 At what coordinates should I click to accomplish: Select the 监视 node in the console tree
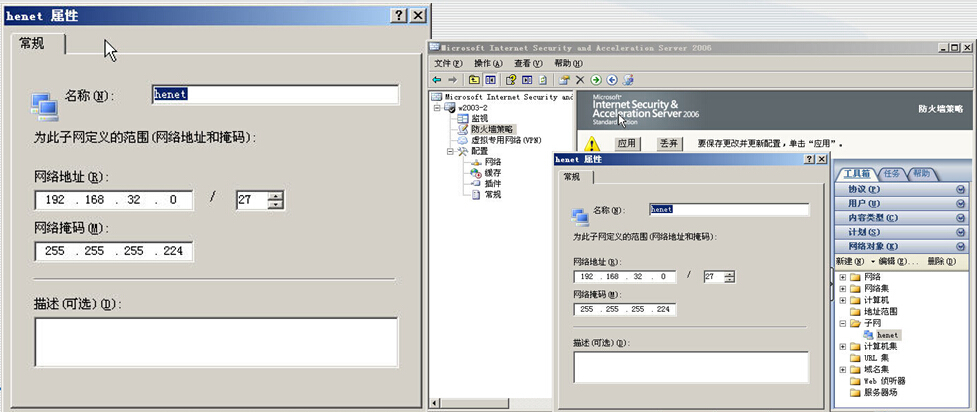pyautogui.click(x=479, y=118)
